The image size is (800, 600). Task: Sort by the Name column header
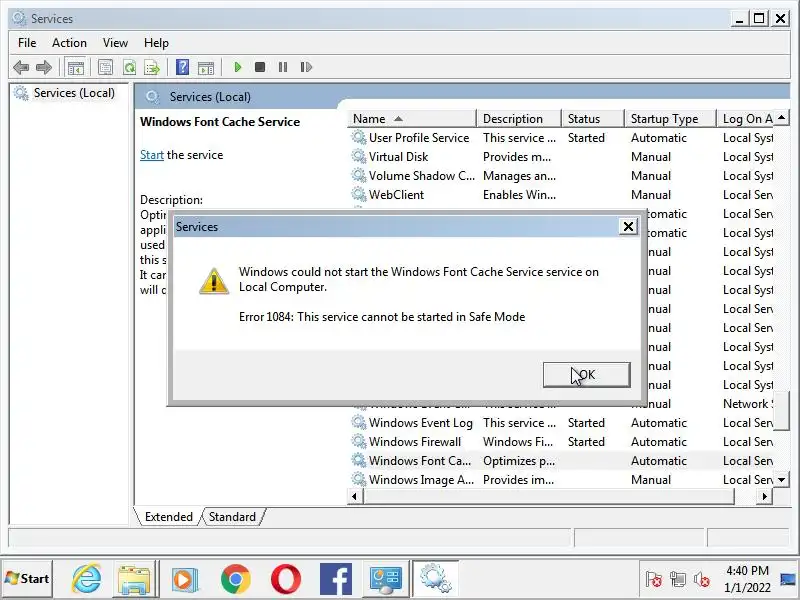coord(411,119)
